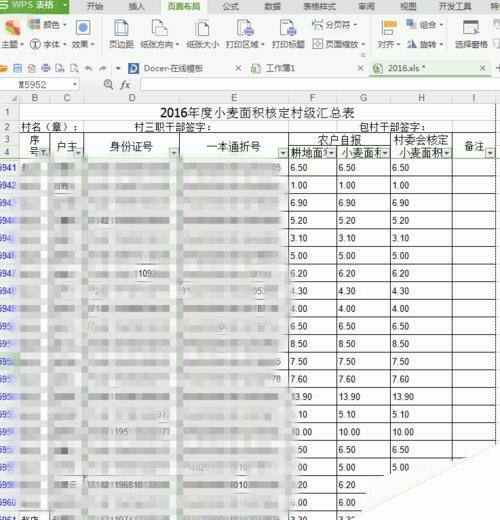500x520 pixels.
Task: Switch to the 数据 ribbon tab
Action: 273,6
